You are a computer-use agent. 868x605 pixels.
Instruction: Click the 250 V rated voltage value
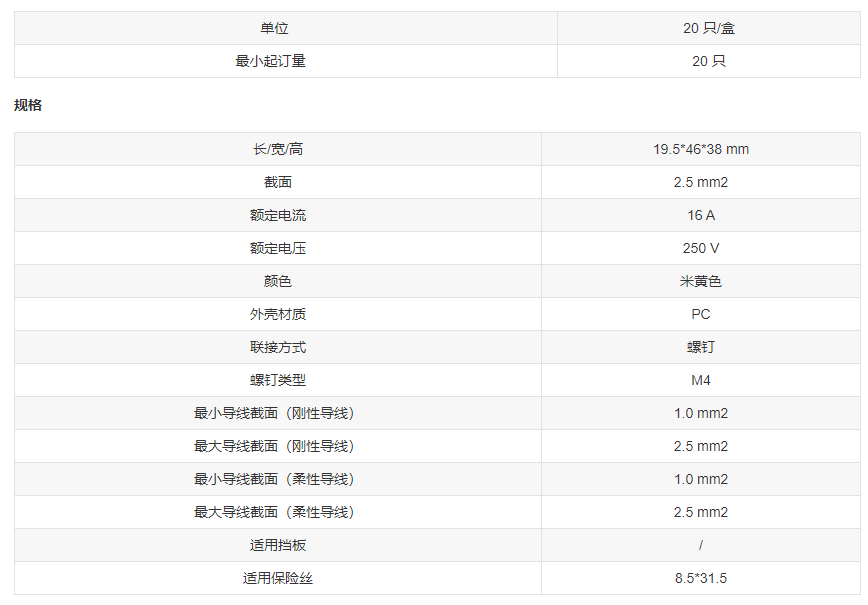[700, 248]
